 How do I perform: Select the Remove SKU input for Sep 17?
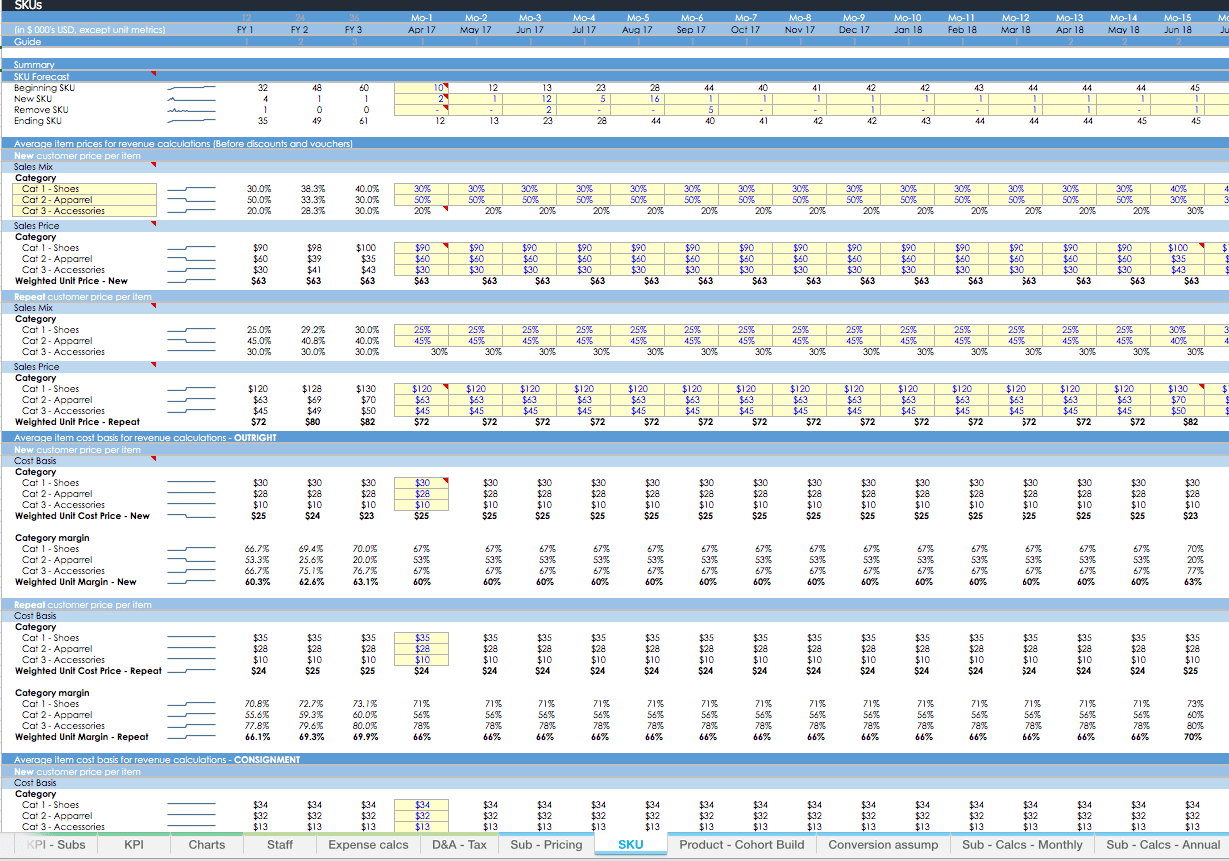coord(692,110)
